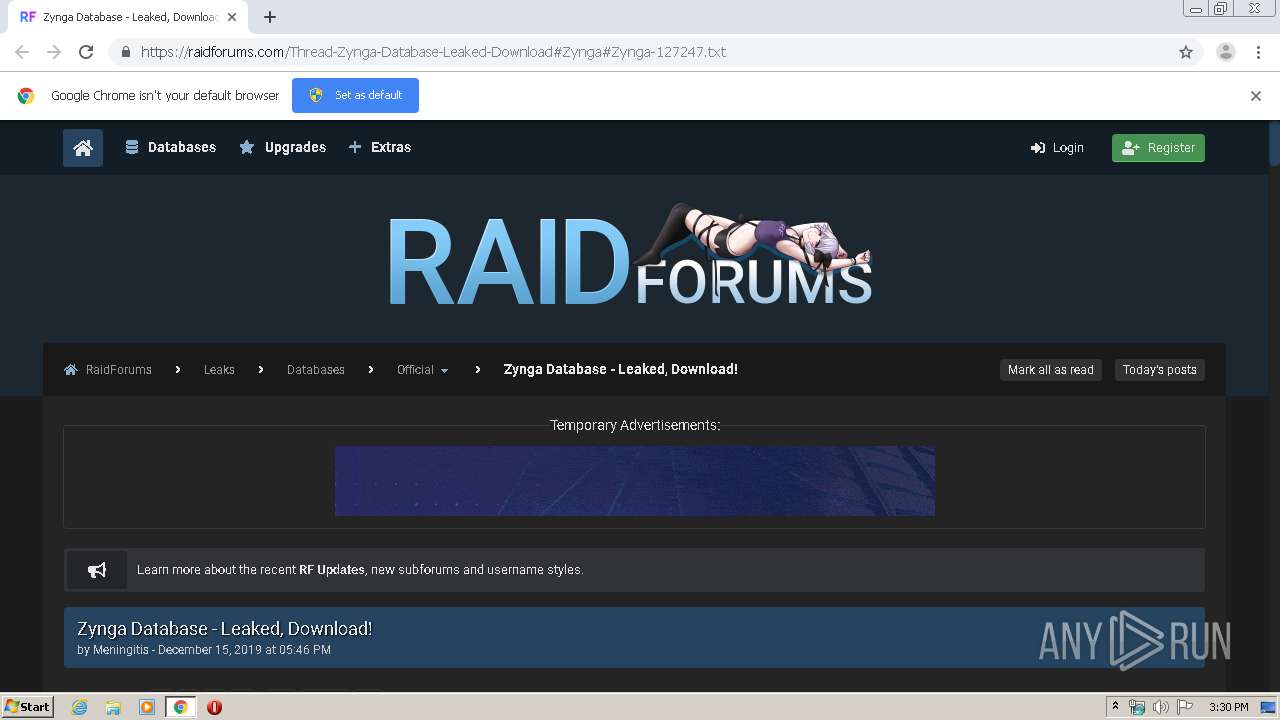Click the network tray icon
The width and height of the screenshot is (1280, 720).
1137,707
